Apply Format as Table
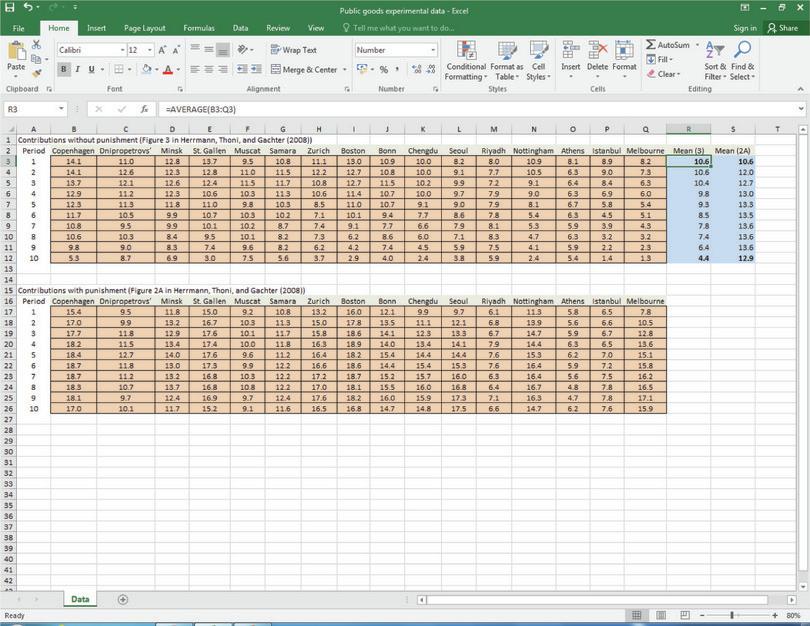Viewport: 810px width, 626px height. click(505, 62)
